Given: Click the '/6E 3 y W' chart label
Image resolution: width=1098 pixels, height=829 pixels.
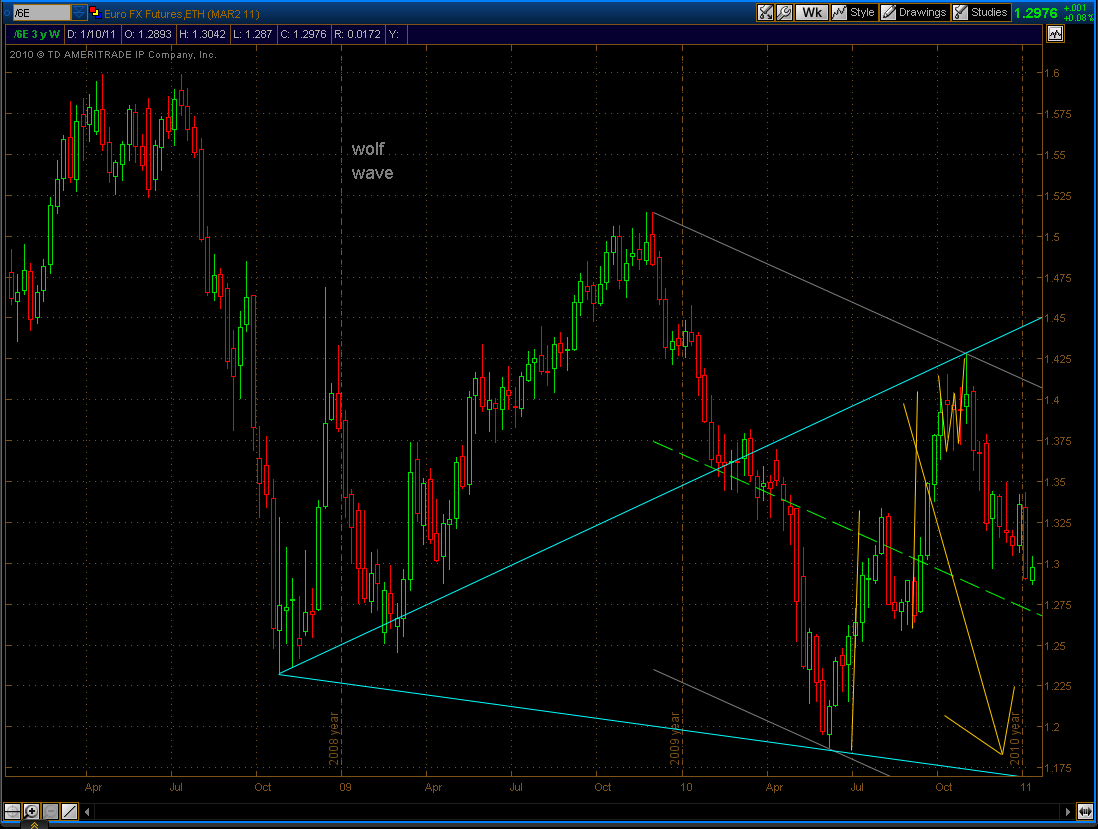Looking at the screenshot, I should tap(36, 34).
